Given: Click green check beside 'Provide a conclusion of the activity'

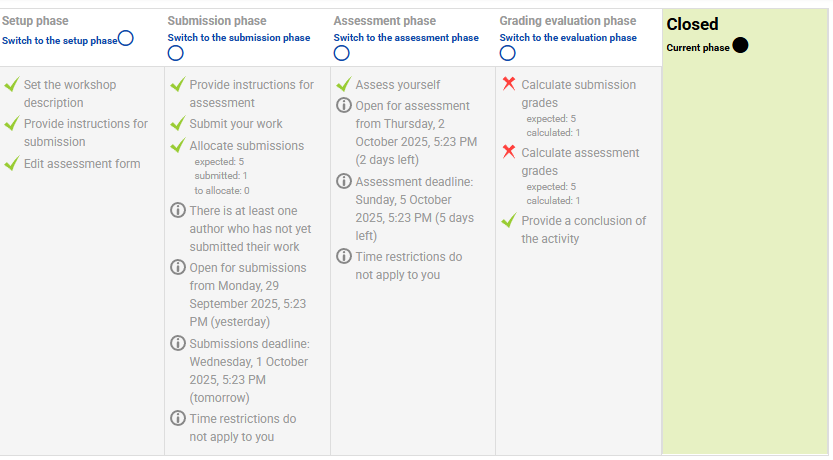Looking at the screenshot, I should 509,220.
